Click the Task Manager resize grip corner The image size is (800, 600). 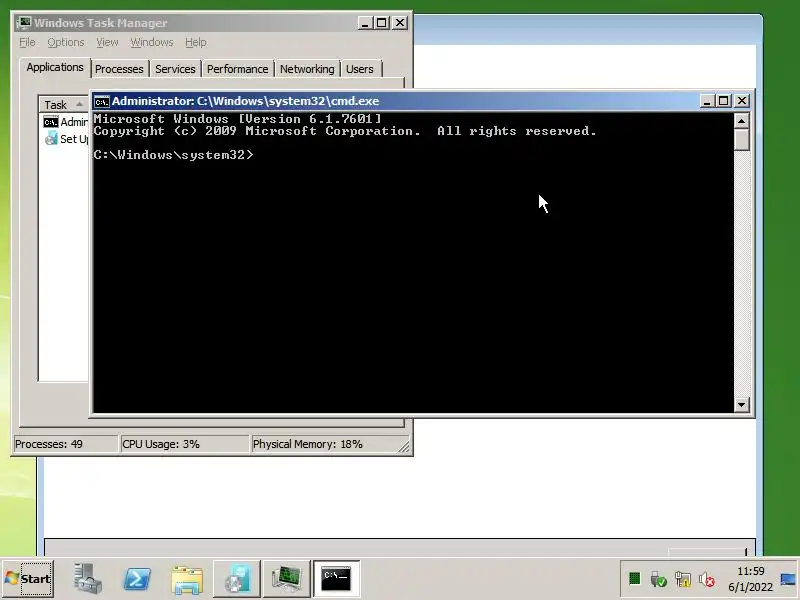404,446
